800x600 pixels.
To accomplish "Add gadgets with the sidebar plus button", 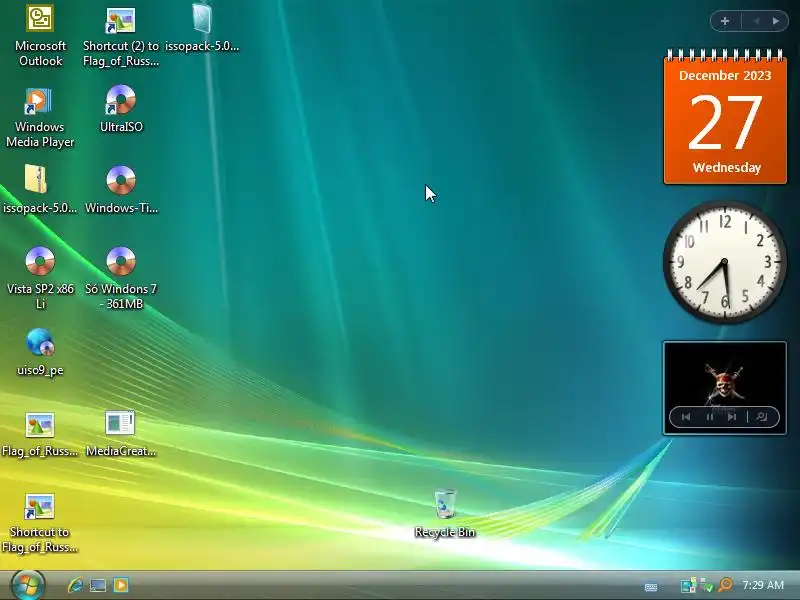I will (x=724, y=21).
